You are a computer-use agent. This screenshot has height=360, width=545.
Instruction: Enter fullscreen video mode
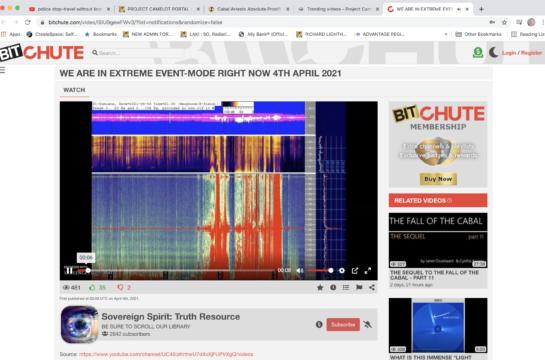click(x=368, y=270)
